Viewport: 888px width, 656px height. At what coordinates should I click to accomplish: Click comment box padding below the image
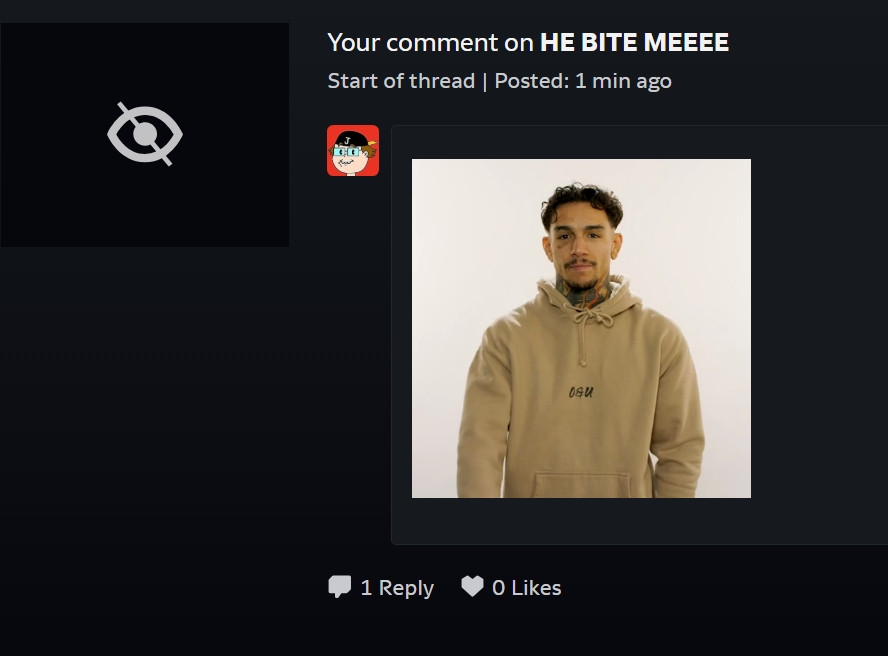point(581,521)
